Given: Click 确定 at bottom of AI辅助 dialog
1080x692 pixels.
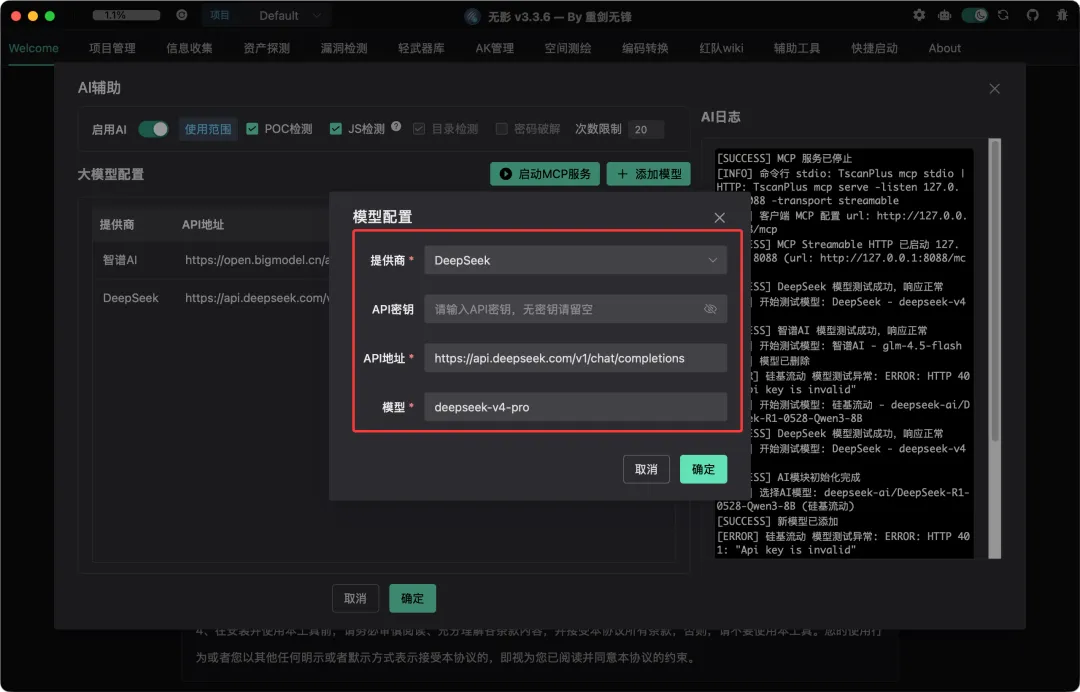Looking at the screenshot, I should (413, 598).
